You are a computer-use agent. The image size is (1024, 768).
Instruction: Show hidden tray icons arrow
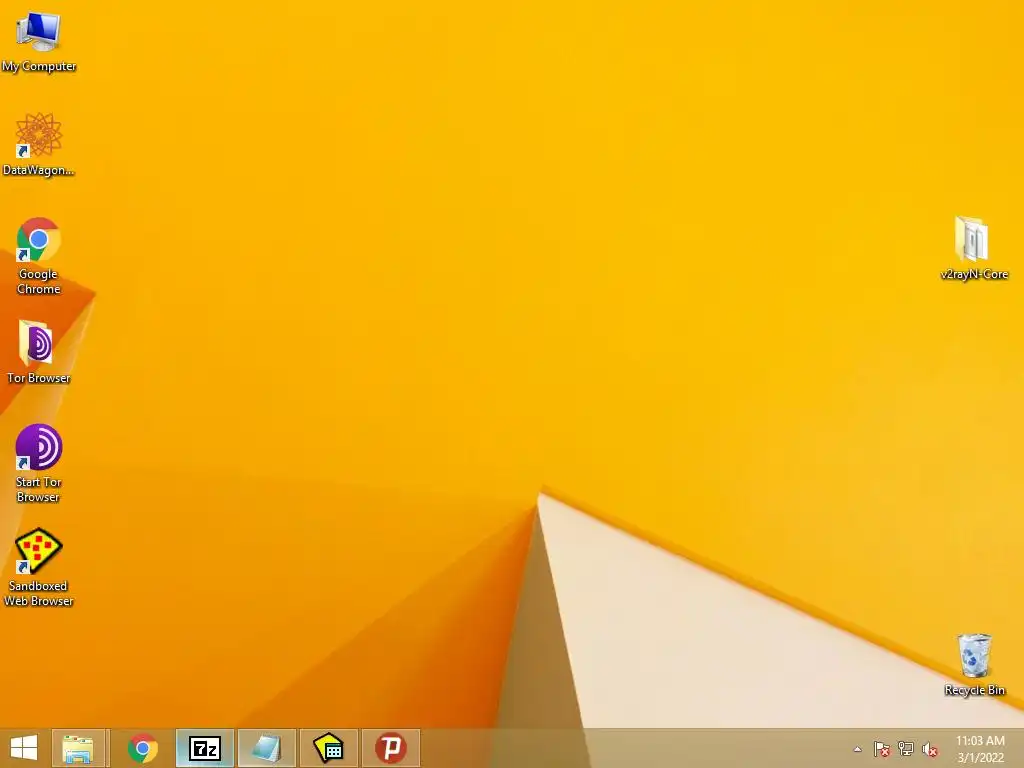857,749
